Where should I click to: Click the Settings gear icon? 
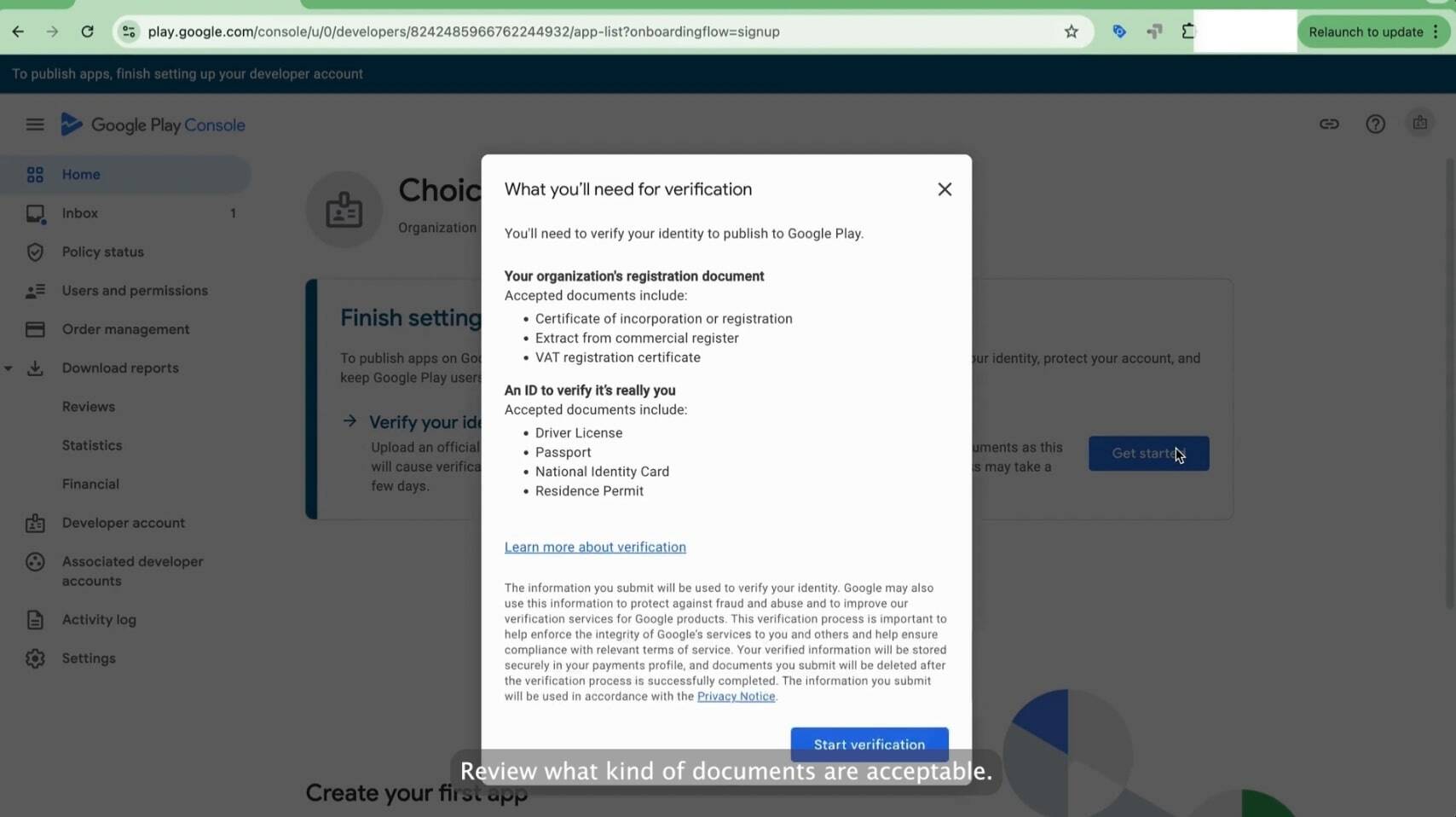click(34, 658)
